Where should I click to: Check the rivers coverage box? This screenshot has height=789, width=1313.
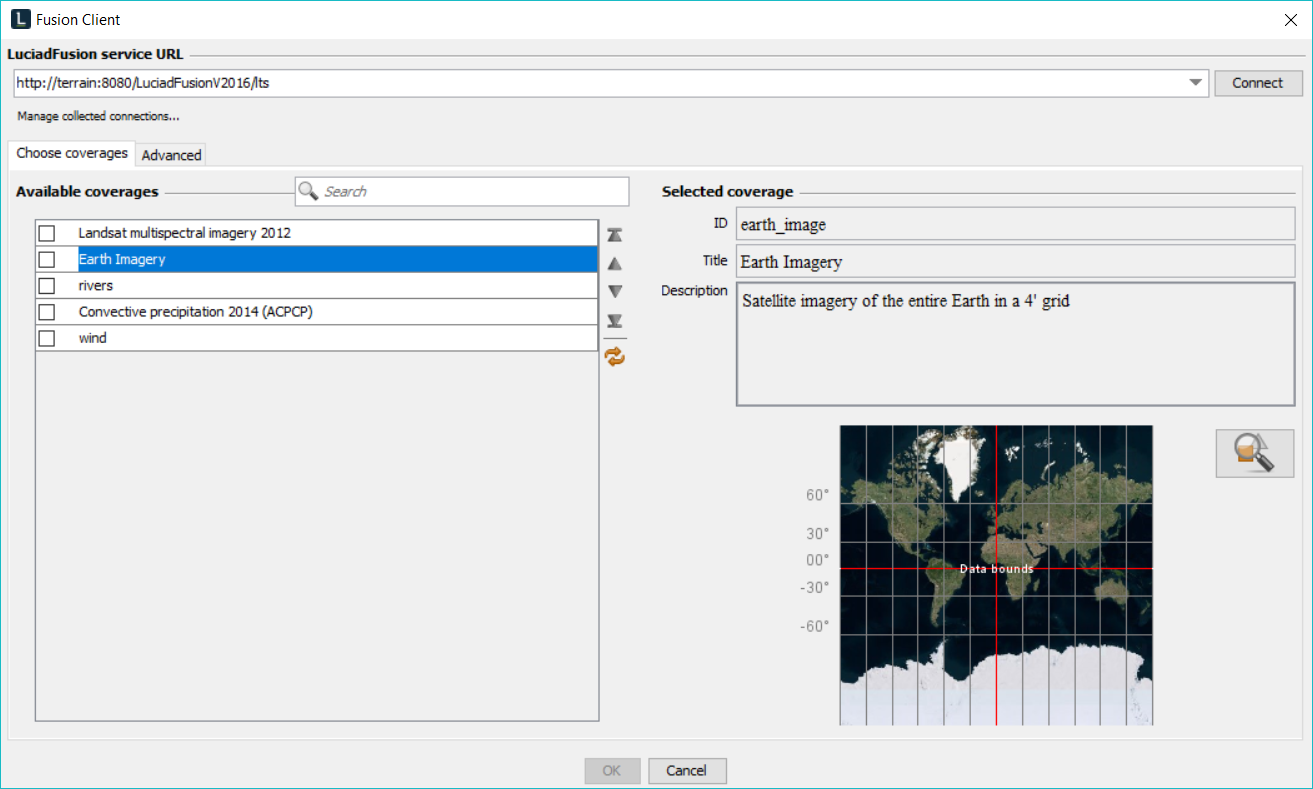click(x=47, y=286)
